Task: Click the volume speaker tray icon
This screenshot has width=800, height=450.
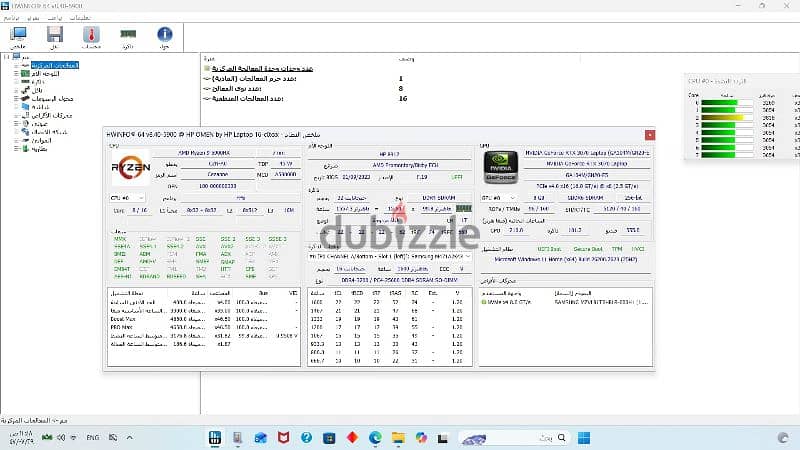Action: (61, 437)
